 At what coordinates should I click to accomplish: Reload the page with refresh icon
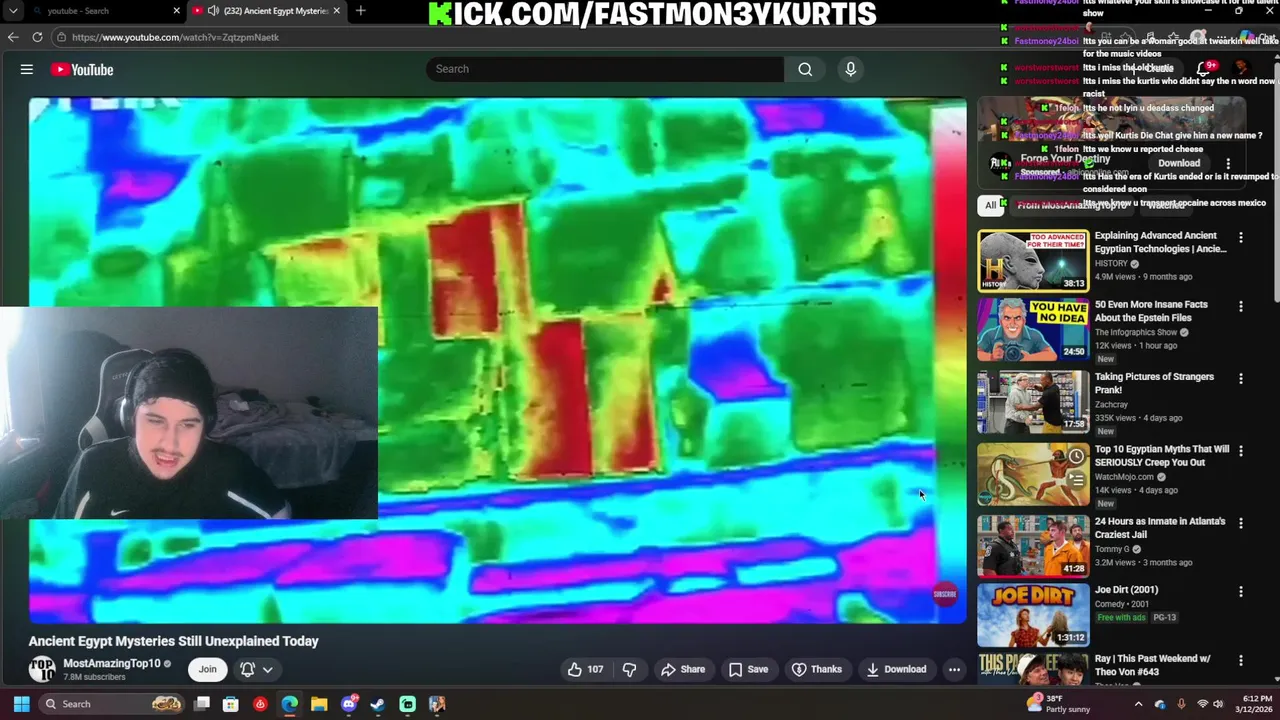37,37
